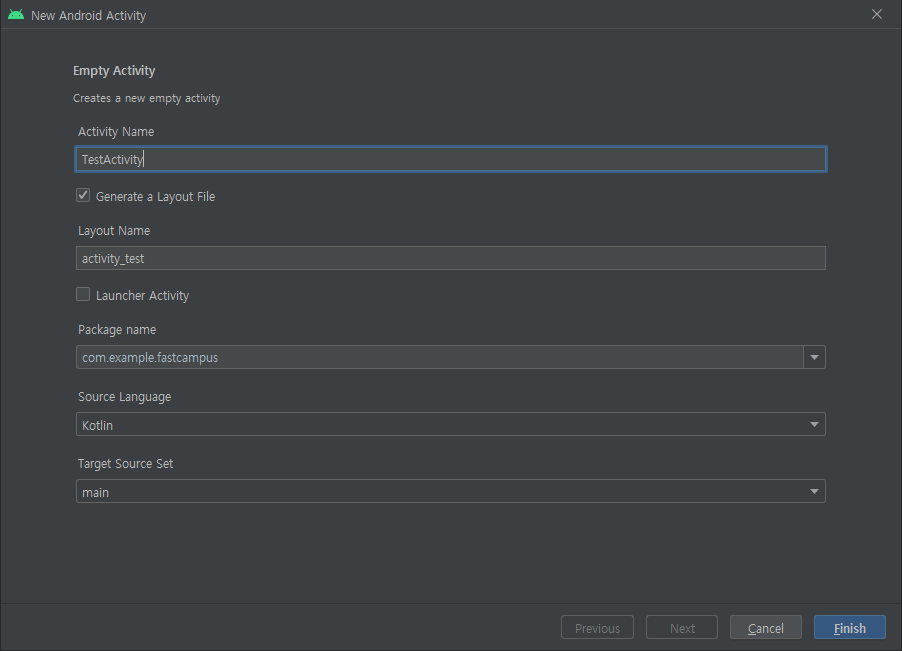Click the 'Package name' label
Image resolution: width=902 pixels, height=651 pixels.
117,330
